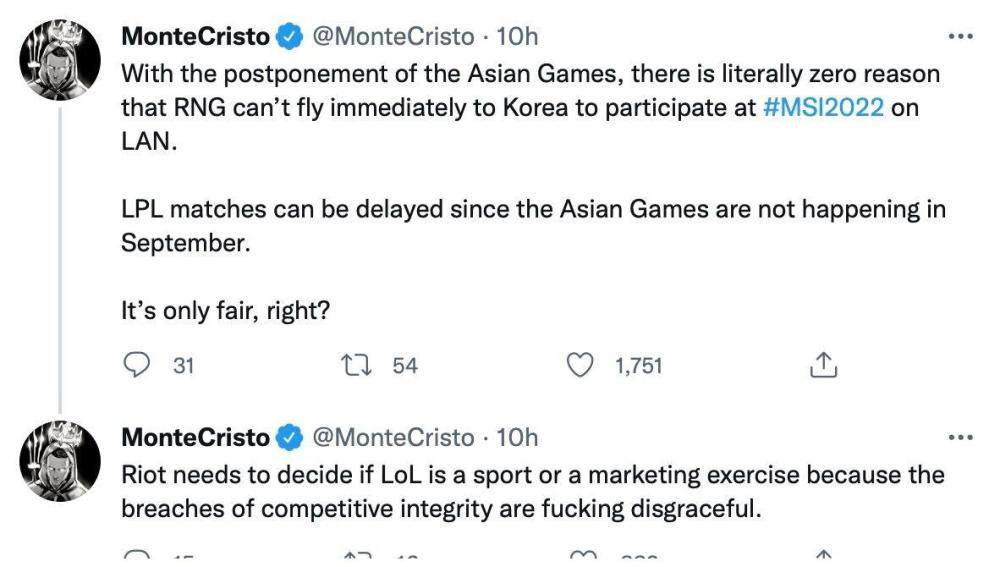The image size is (1000, 567).
Task: Click the MonteCristo display name on the Riot tweet
Action: [x=195, y=438]
